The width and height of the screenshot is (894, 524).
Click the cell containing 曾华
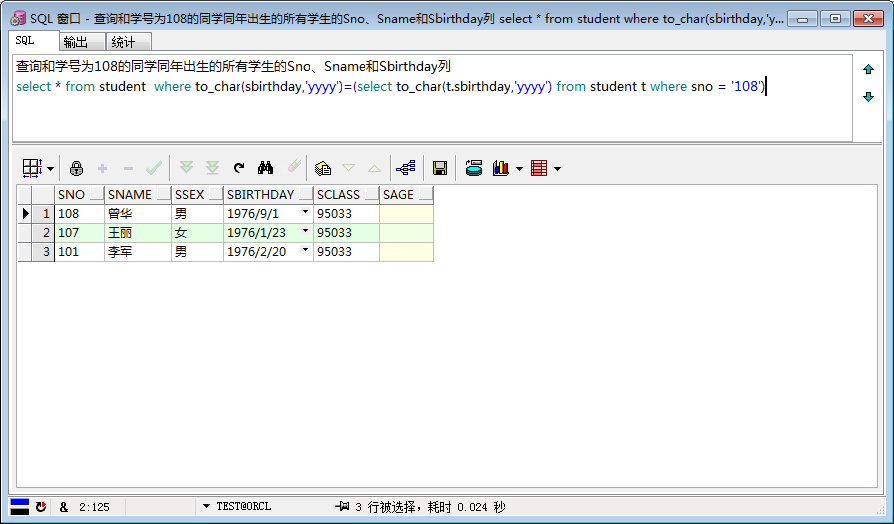(x=138, y=214)
